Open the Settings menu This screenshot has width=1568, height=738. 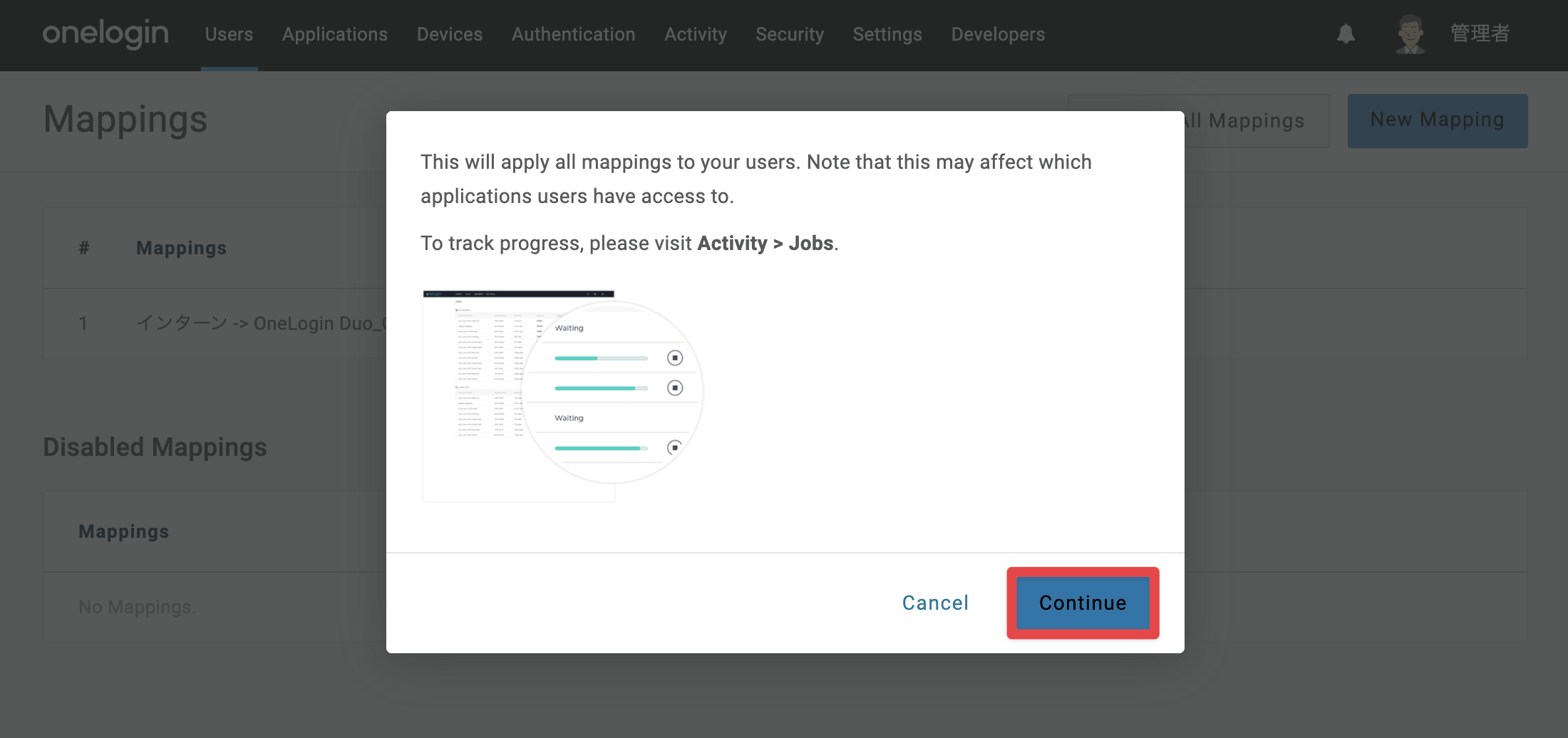pyautogui.click(x=887, y=34)
